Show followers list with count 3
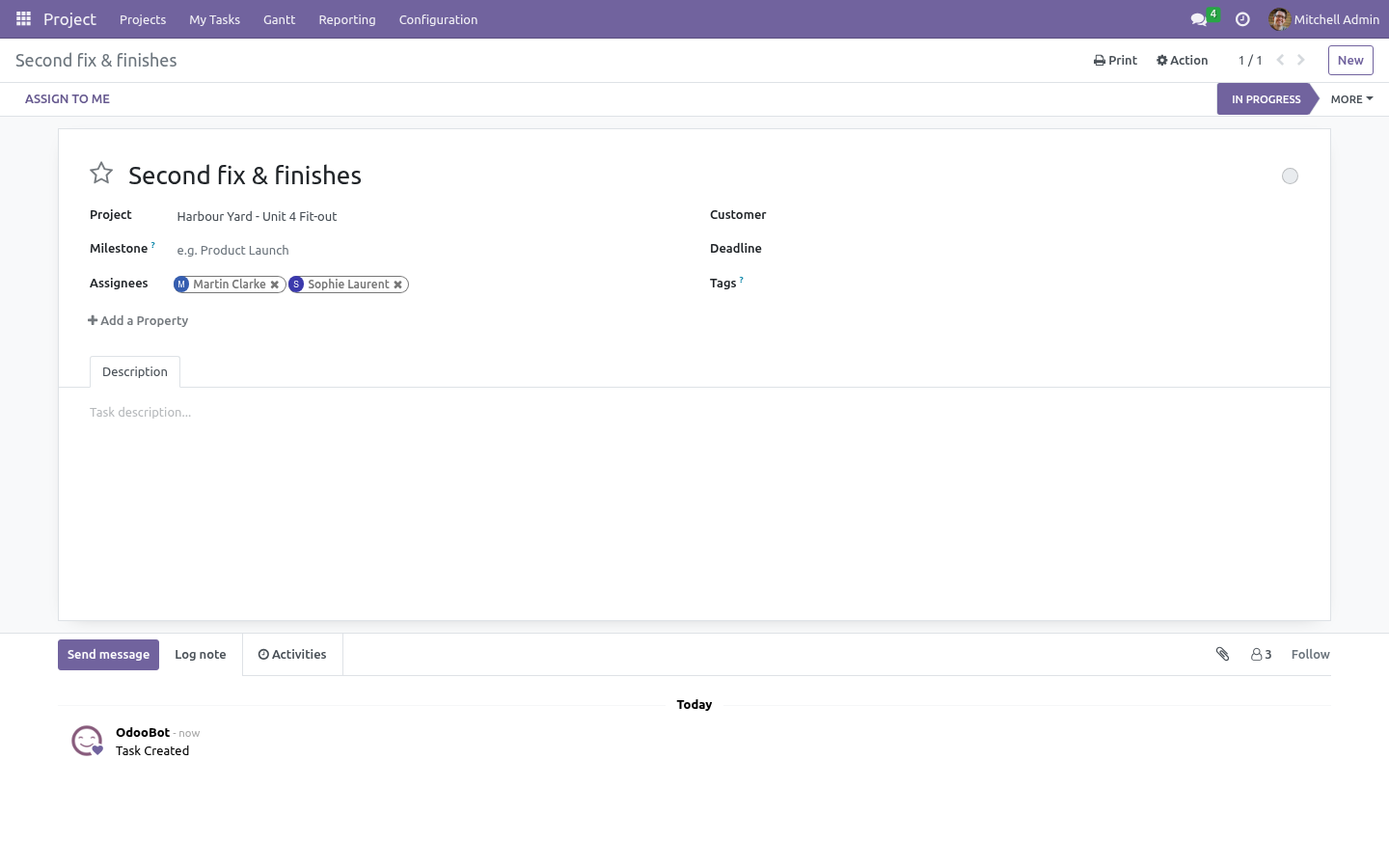This screenshot has width=1389, height=868. click(1261, 654)
